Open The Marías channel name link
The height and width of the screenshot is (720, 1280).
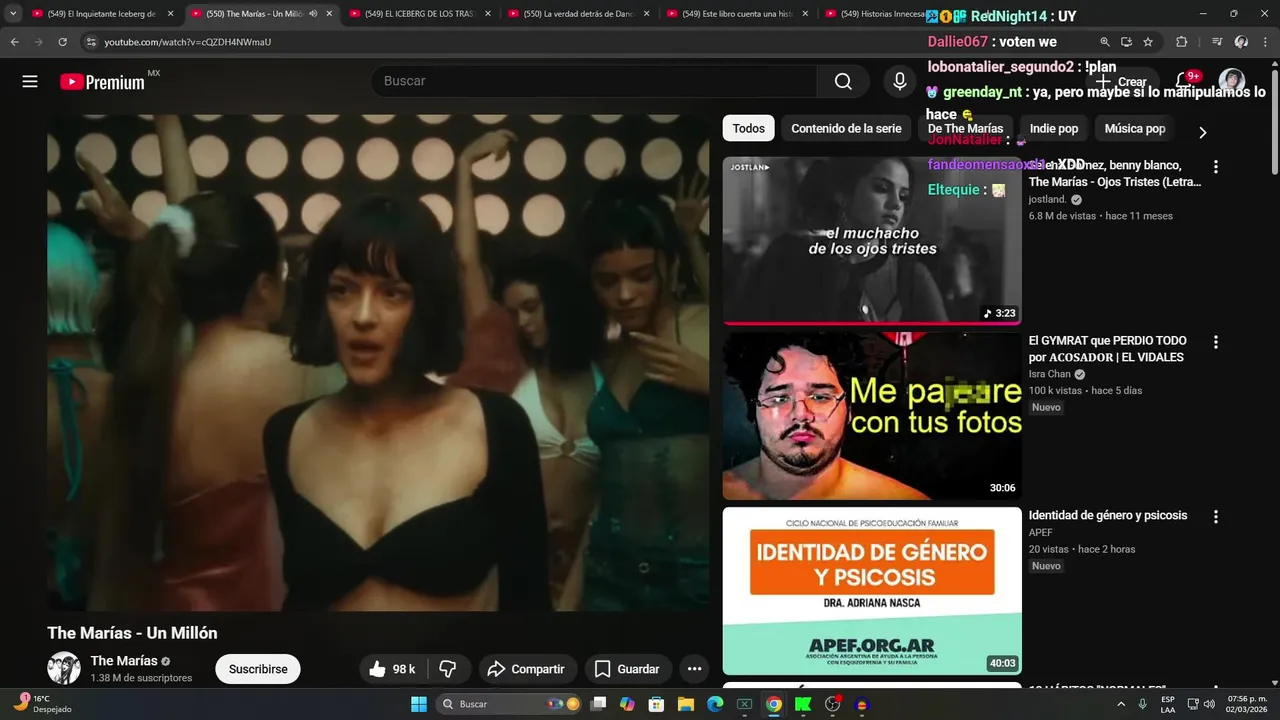click(124, 661)
